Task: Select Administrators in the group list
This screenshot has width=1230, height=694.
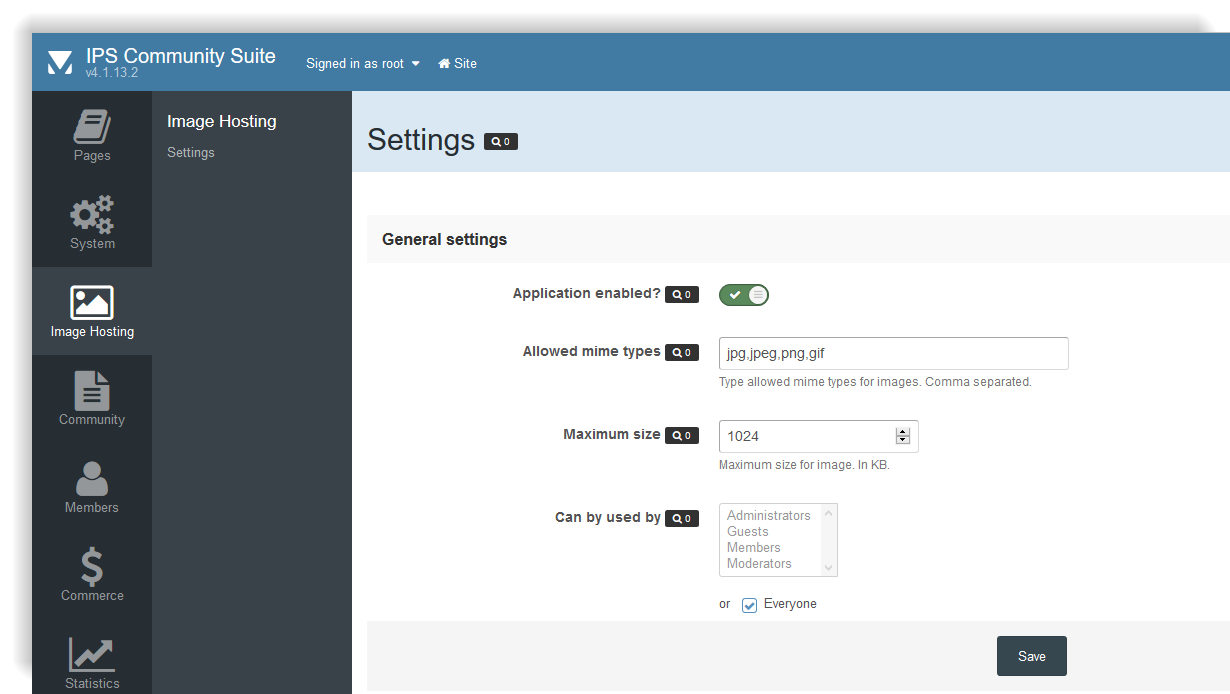Action: [768, 516]
